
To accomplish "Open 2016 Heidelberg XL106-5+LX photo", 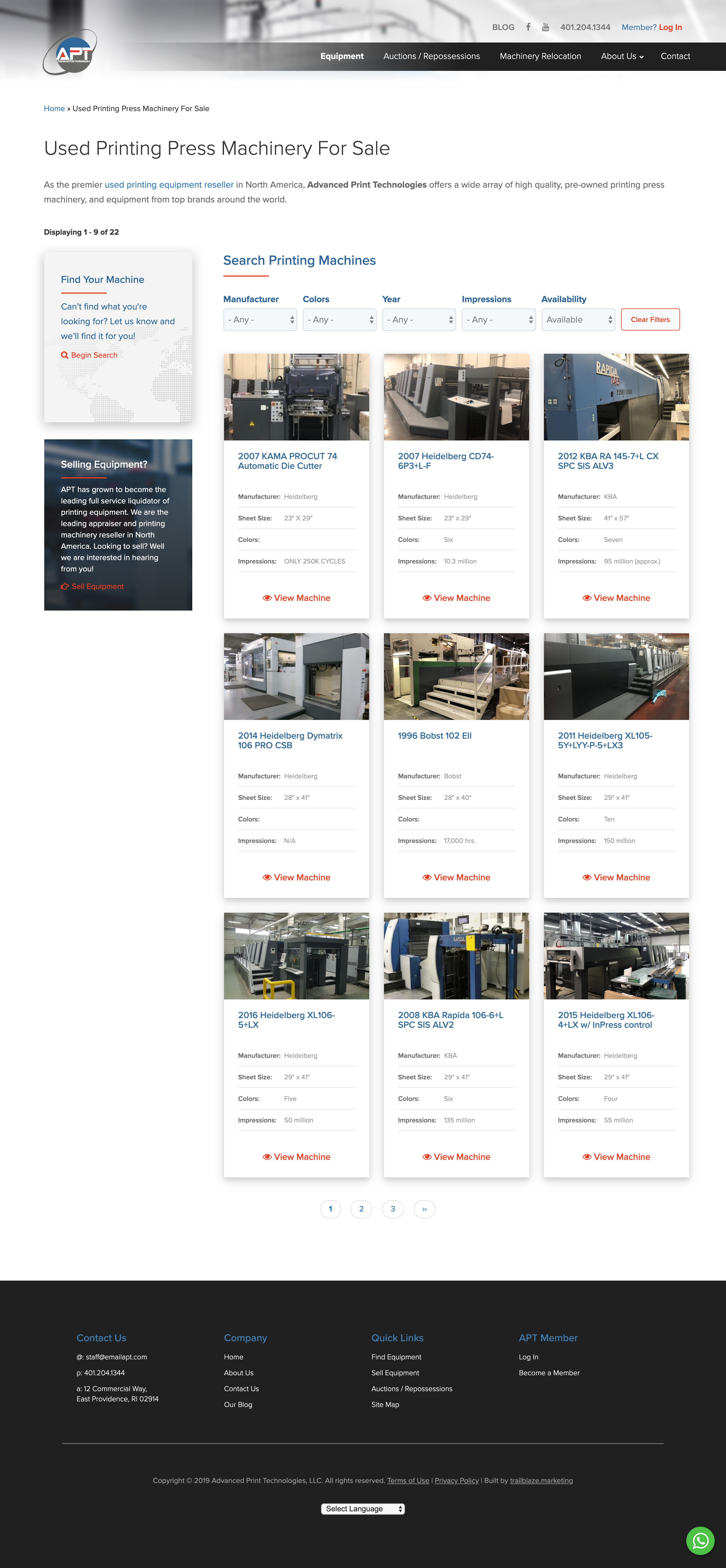I will pos(297,956).
